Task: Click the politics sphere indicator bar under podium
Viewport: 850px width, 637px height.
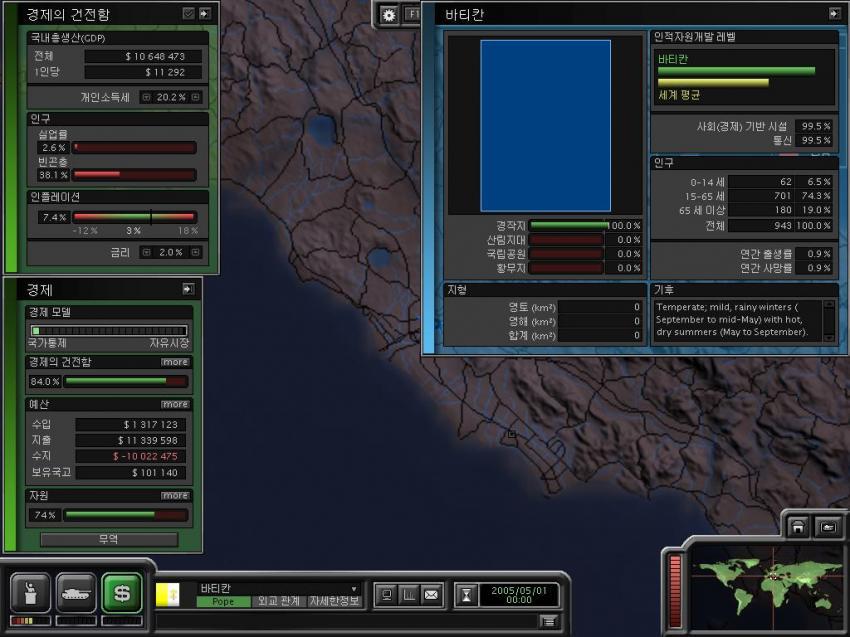Action: [30, 620]
